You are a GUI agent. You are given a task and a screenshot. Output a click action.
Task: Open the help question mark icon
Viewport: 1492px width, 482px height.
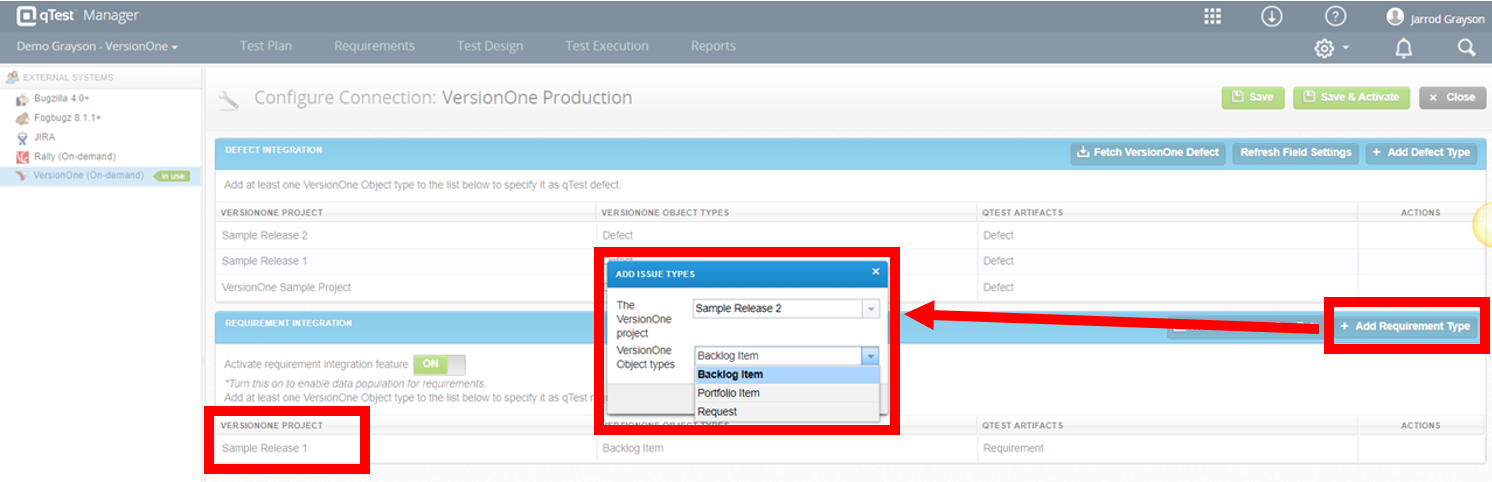1335,16
